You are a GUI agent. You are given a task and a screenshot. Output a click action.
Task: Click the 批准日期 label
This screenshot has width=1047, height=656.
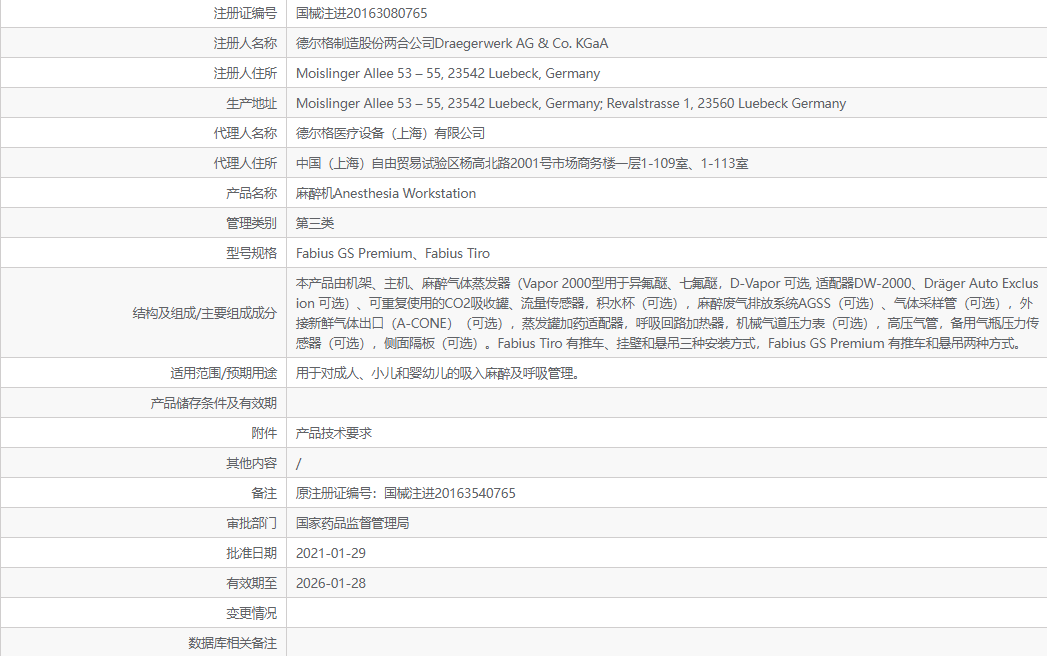click(x=251, y=554)
